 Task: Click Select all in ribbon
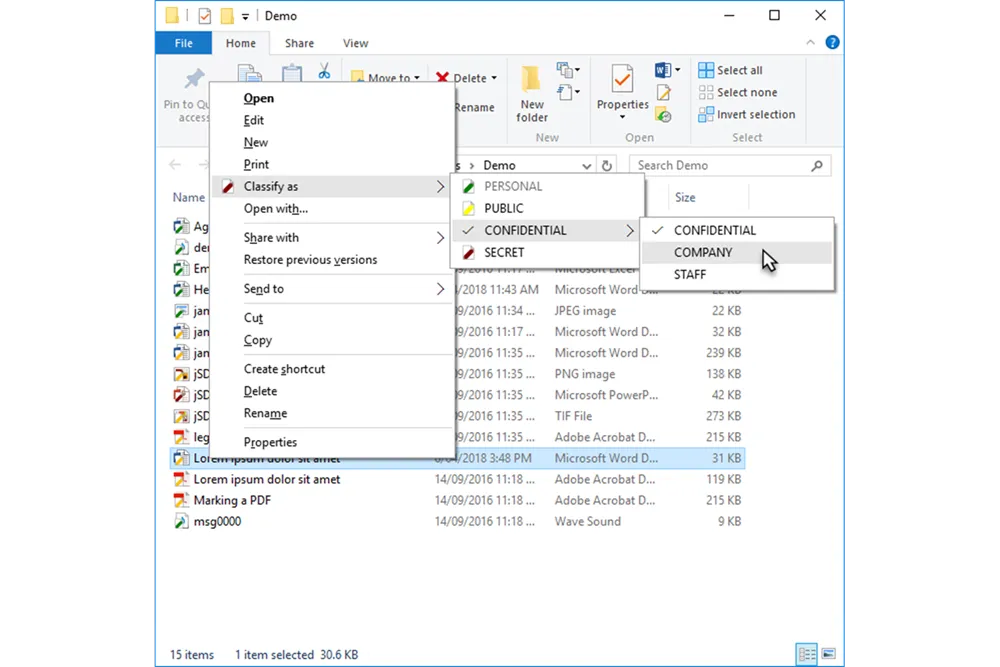point(739,70)
